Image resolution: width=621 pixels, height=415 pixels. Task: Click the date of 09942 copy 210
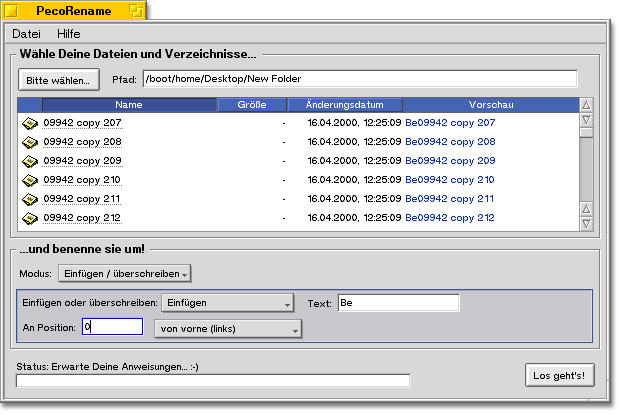(x=354, y=180)
